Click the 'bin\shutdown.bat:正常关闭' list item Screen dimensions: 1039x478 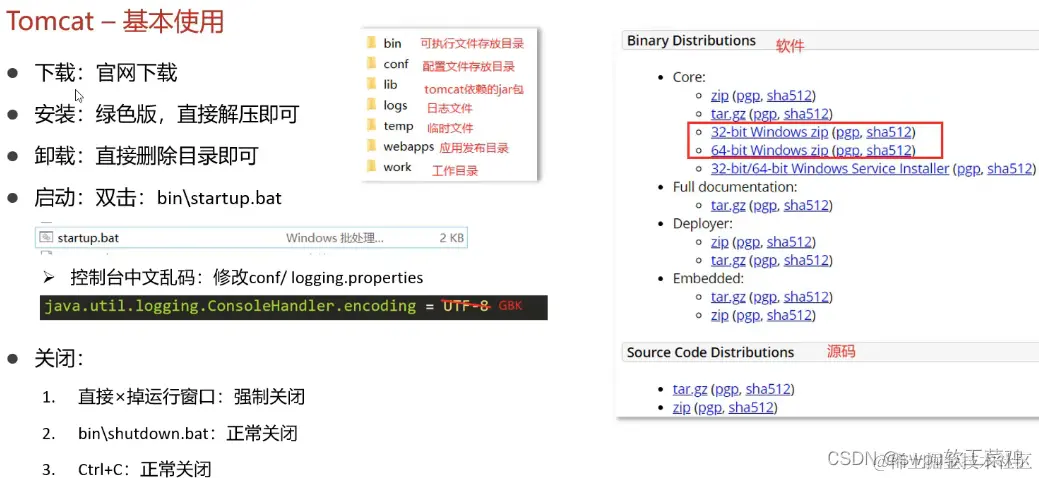pos(188,434)
